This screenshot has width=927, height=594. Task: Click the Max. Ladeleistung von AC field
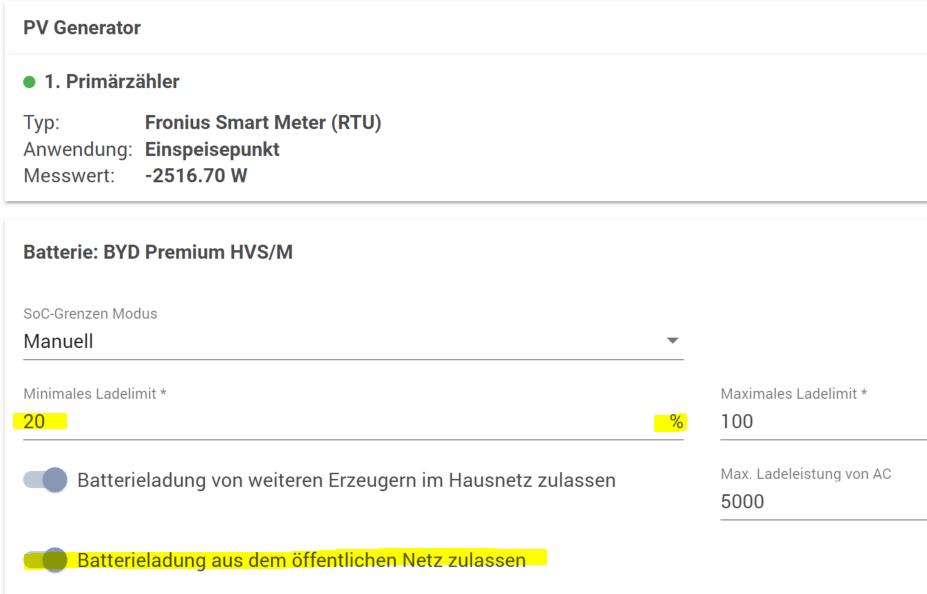click(824, 502)
